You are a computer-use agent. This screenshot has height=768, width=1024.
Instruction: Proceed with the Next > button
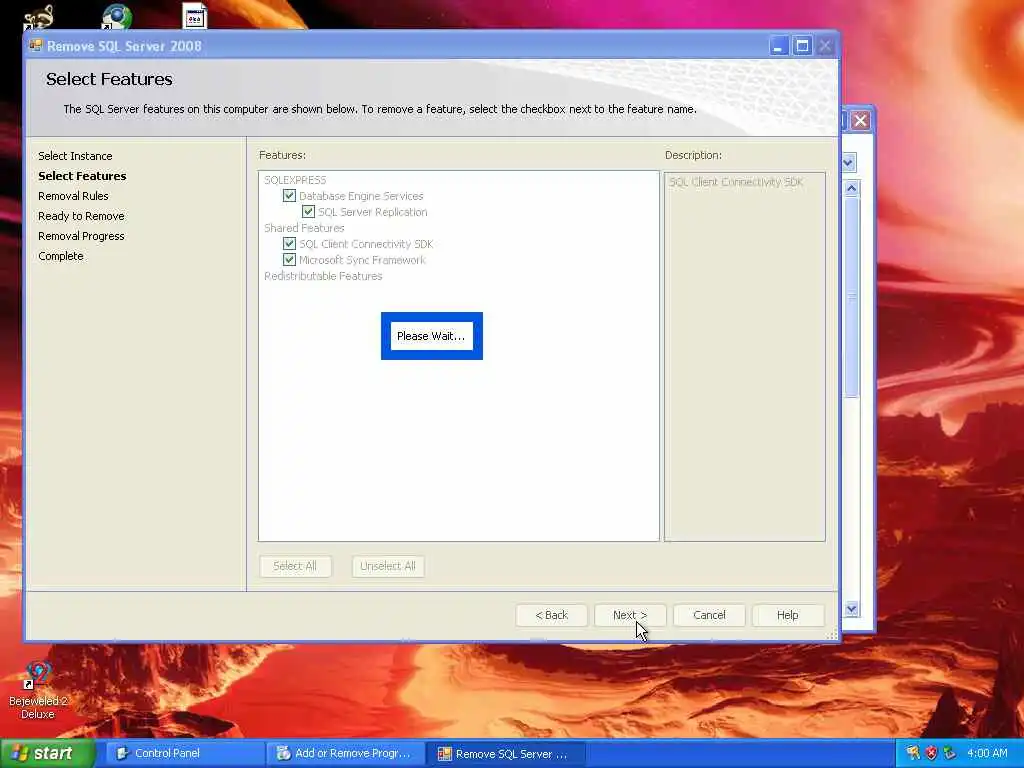(630, 615)
